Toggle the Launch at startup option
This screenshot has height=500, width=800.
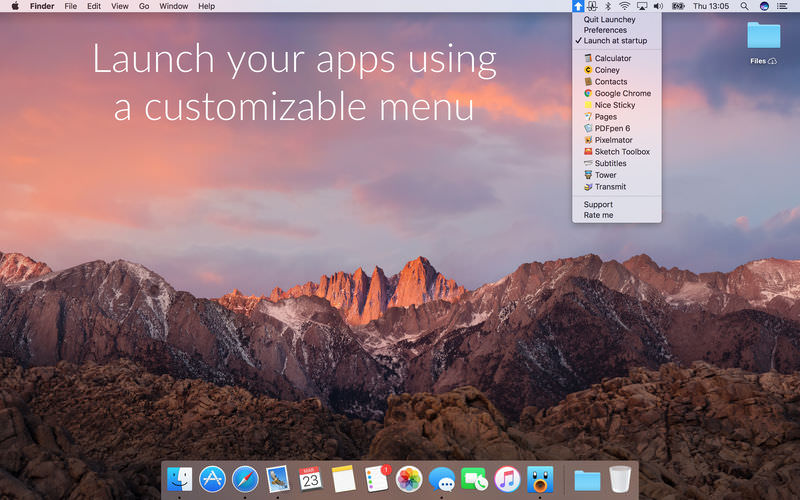[x=615, y=41]
